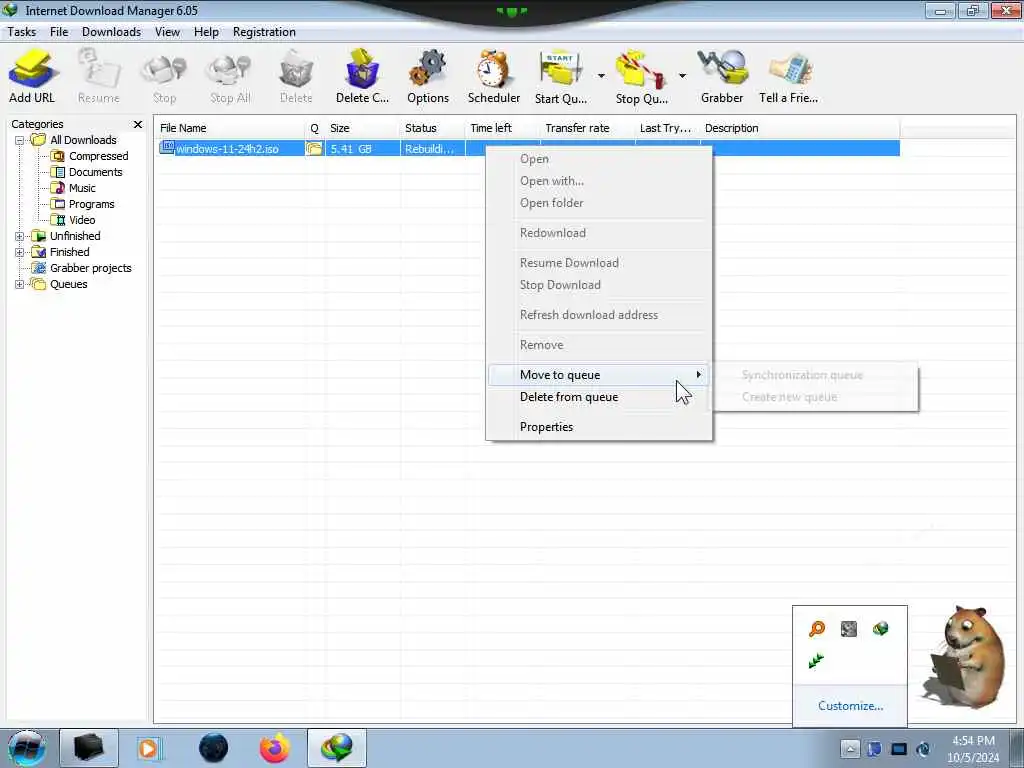Open the Tasks menu
The width and height of the screenshot is (1024, 768).
click(22, 32)
